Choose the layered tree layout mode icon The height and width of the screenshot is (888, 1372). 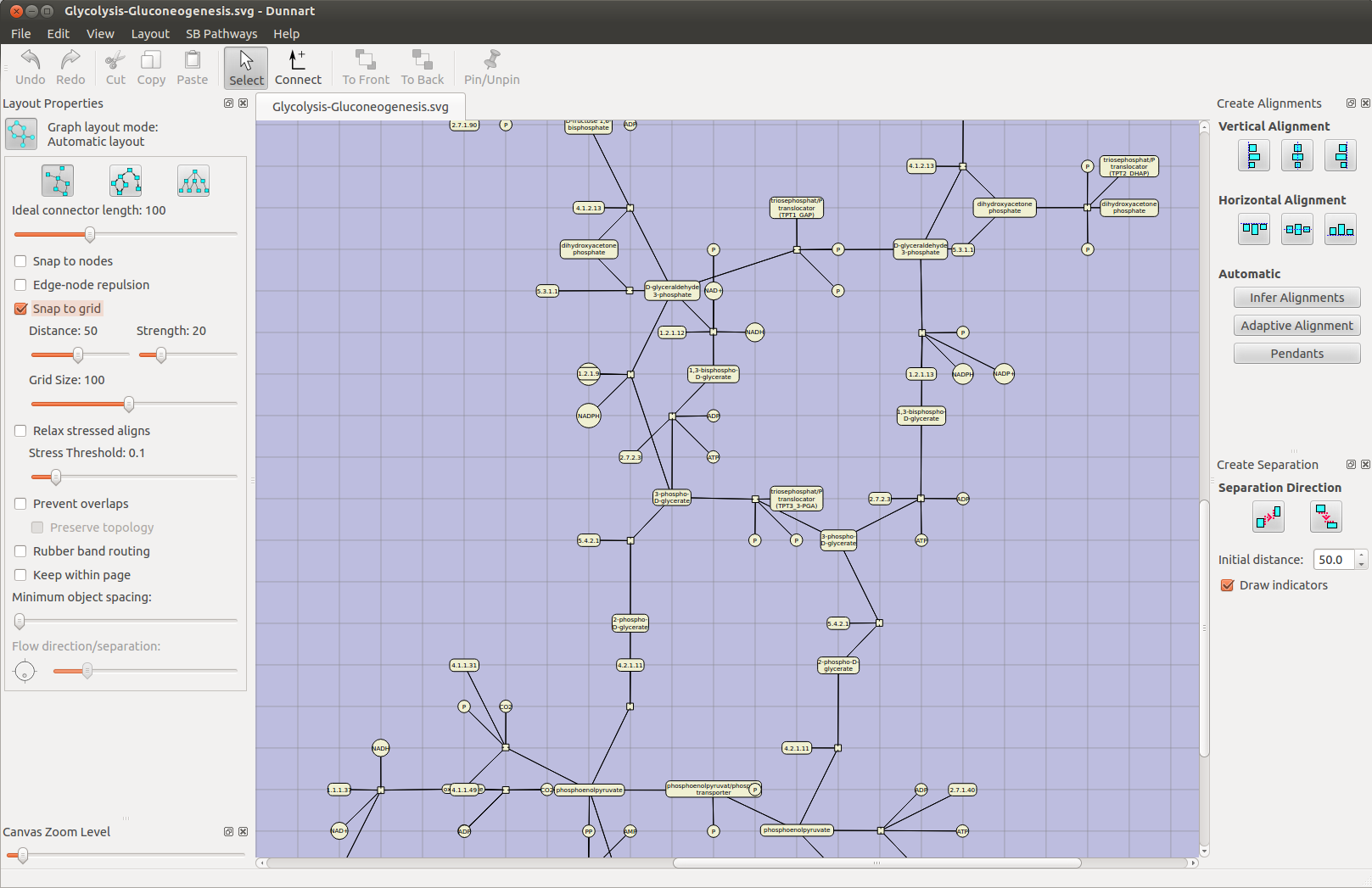(x=193, y=181)
